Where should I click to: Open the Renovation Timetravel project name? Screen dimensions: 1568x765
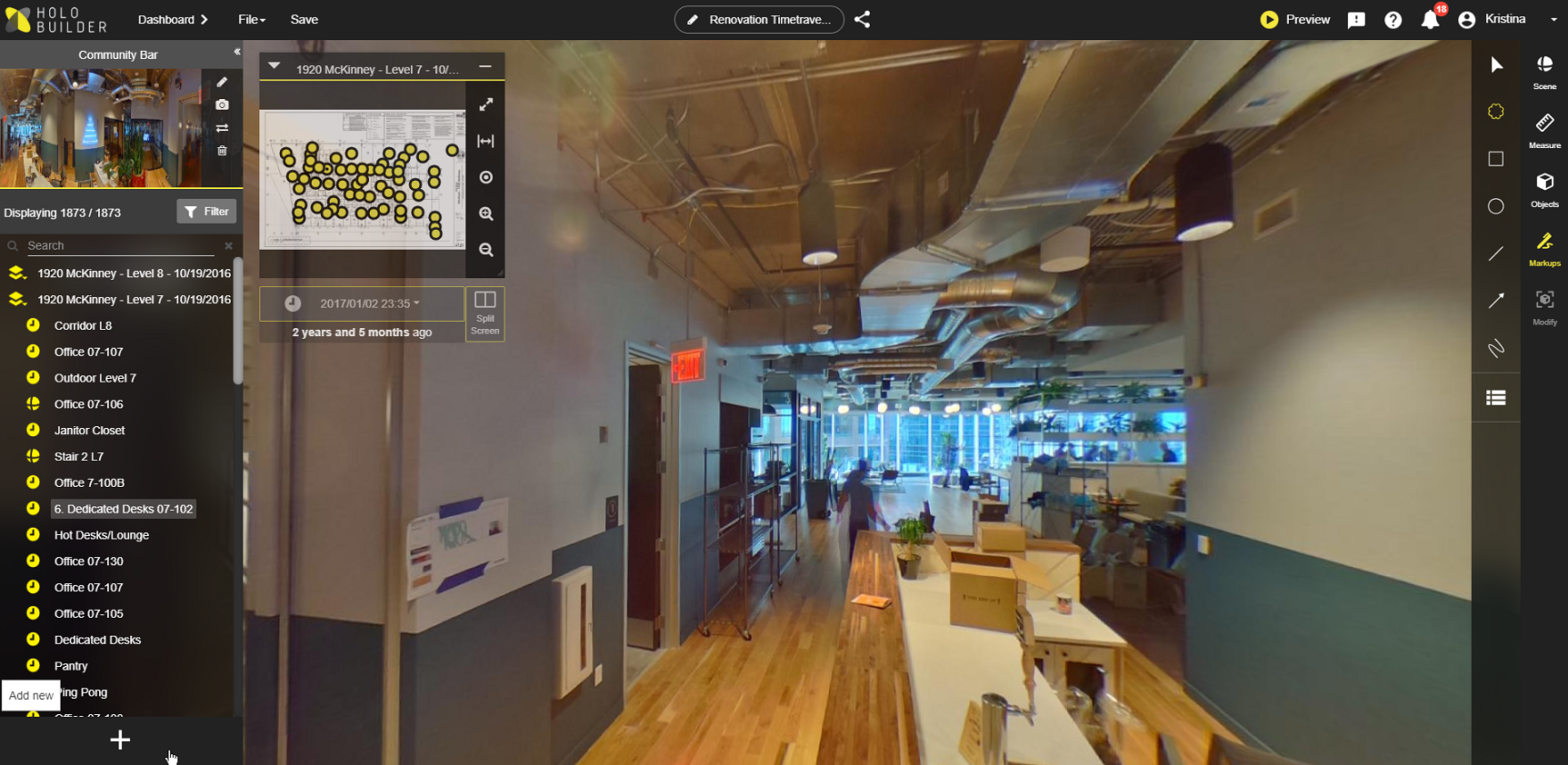pos(759,19)
